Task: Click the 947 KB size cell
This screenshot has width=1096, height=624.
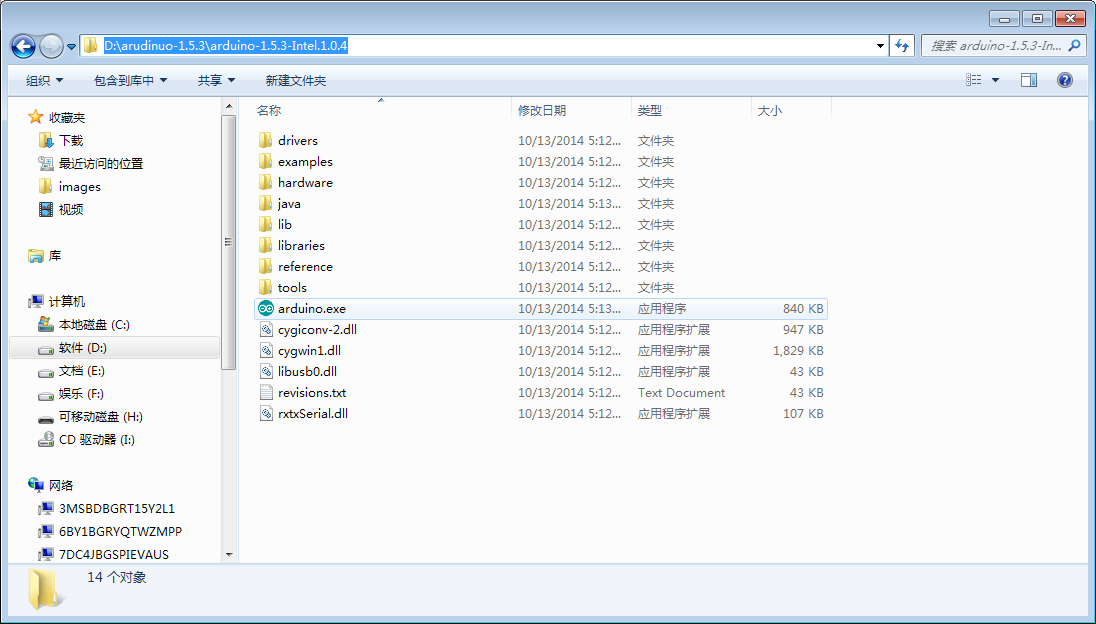Action: point(802,329)
